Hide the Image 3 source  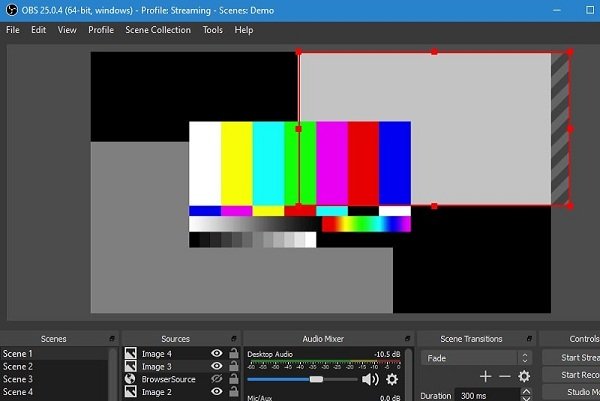click(x=217, y=366)
